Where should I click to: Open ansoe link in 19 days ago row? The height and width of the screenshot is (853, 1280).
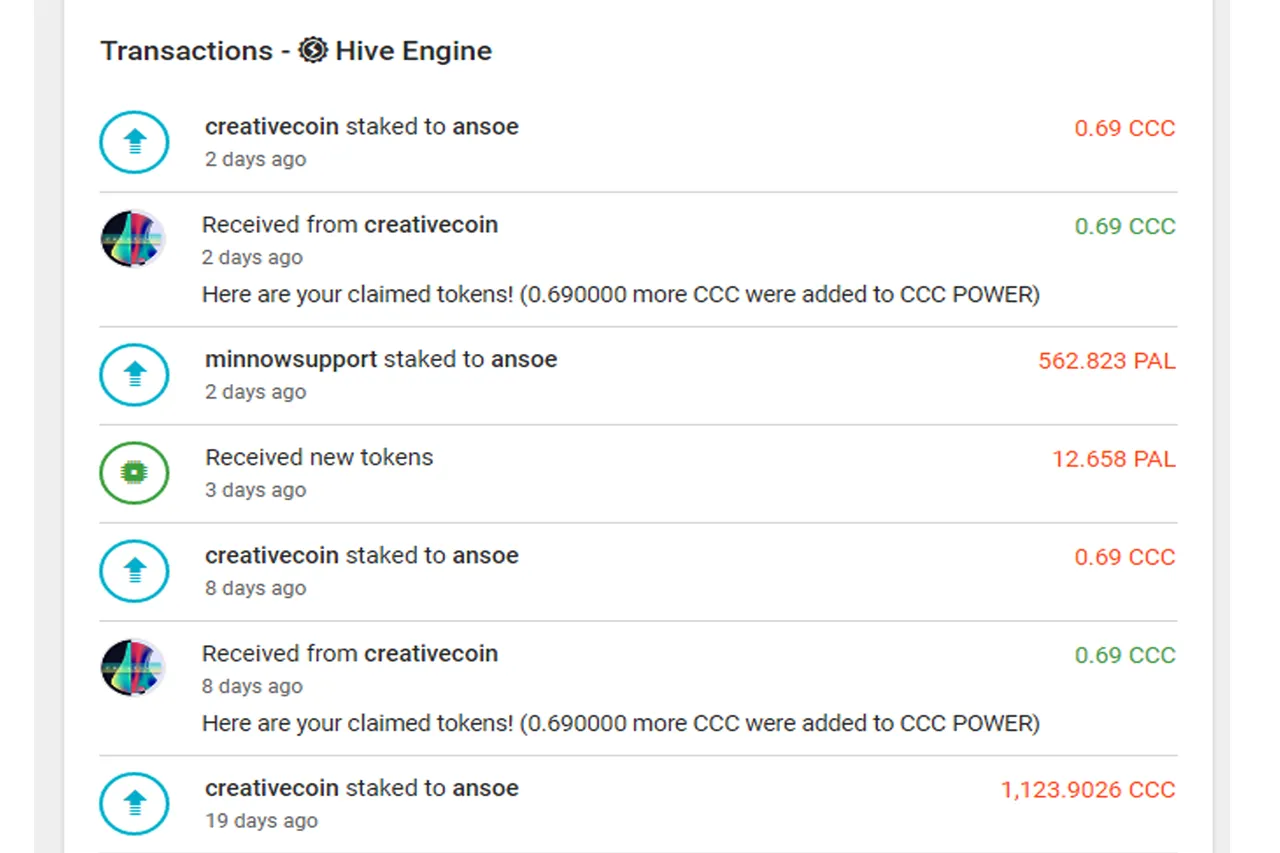click(x=485, y=788)
